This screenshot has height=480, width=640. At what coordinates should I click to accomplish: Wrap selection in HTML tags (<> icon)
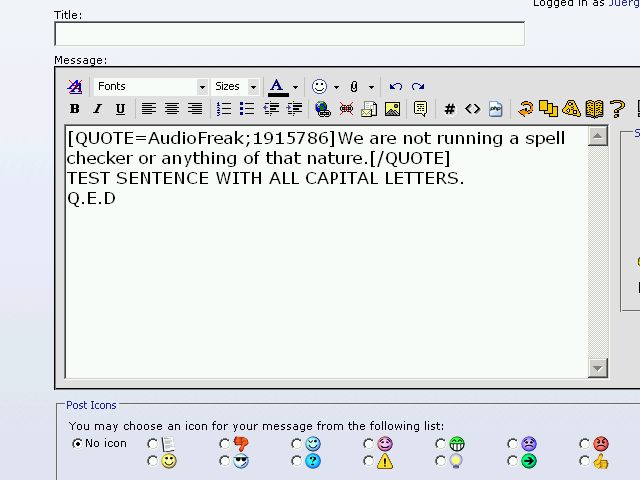(x=472, y=109)
